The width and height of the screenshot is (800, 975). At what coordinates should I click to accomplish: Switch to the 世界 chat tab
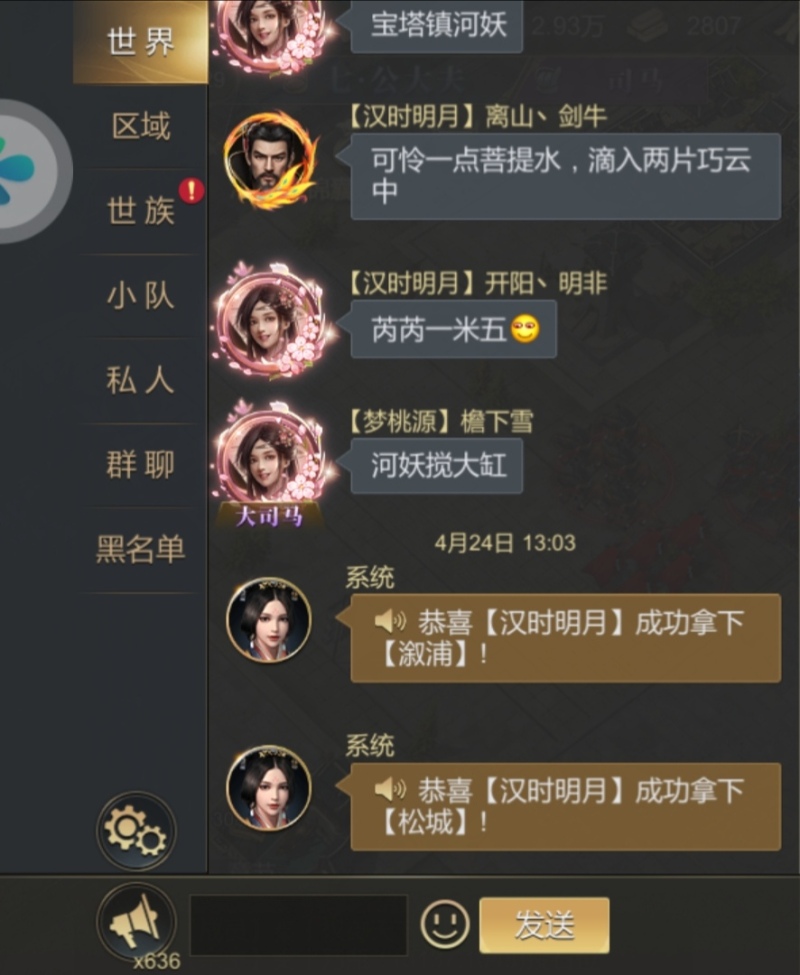[140, 42]
